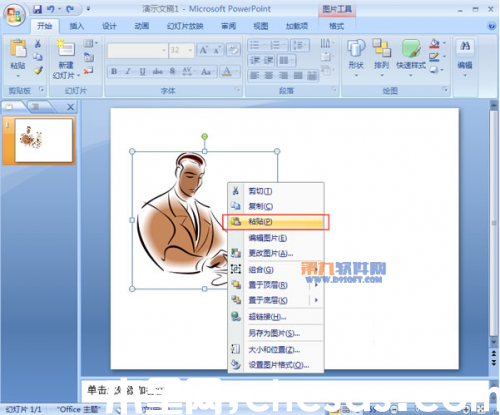Open Format Picture (O) menu entry
Screen dimensions: 500x415
coord(276,365)
